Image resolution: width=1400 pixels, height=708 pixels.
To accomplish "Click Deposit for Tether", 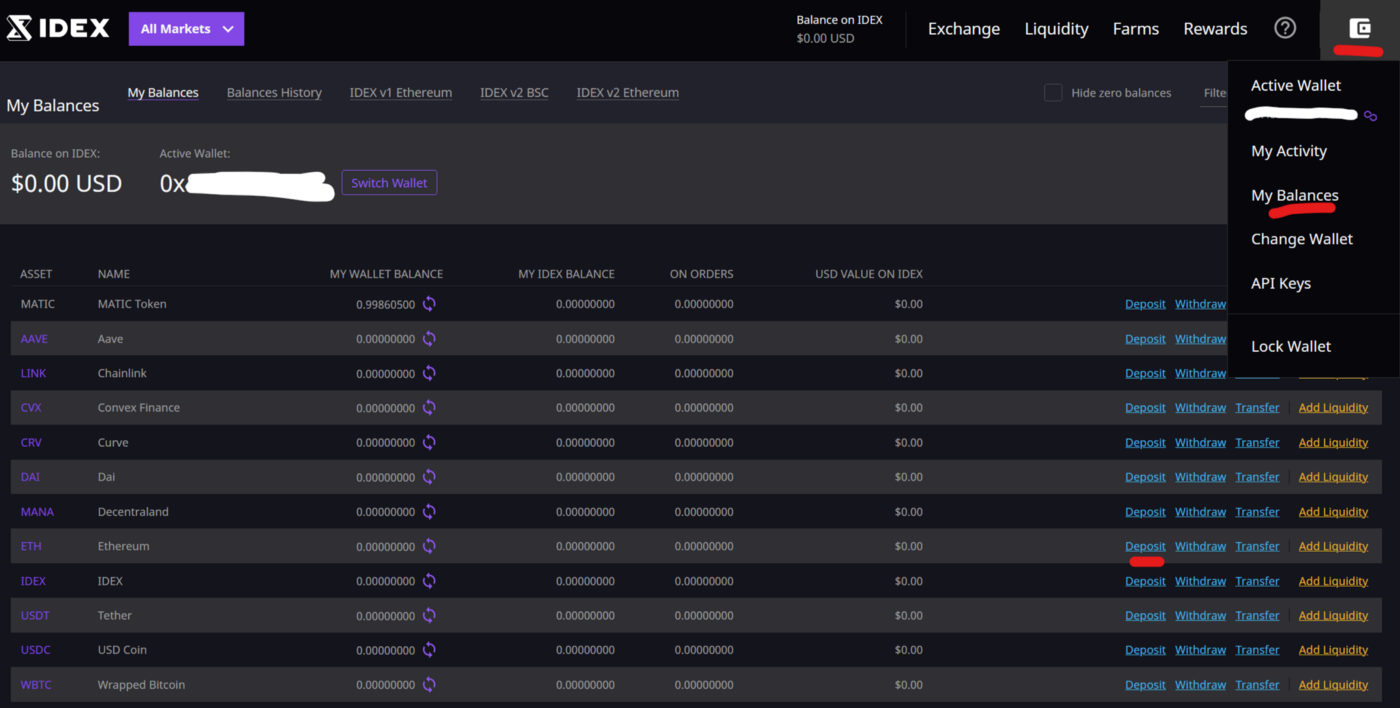I will (1145, 616).
